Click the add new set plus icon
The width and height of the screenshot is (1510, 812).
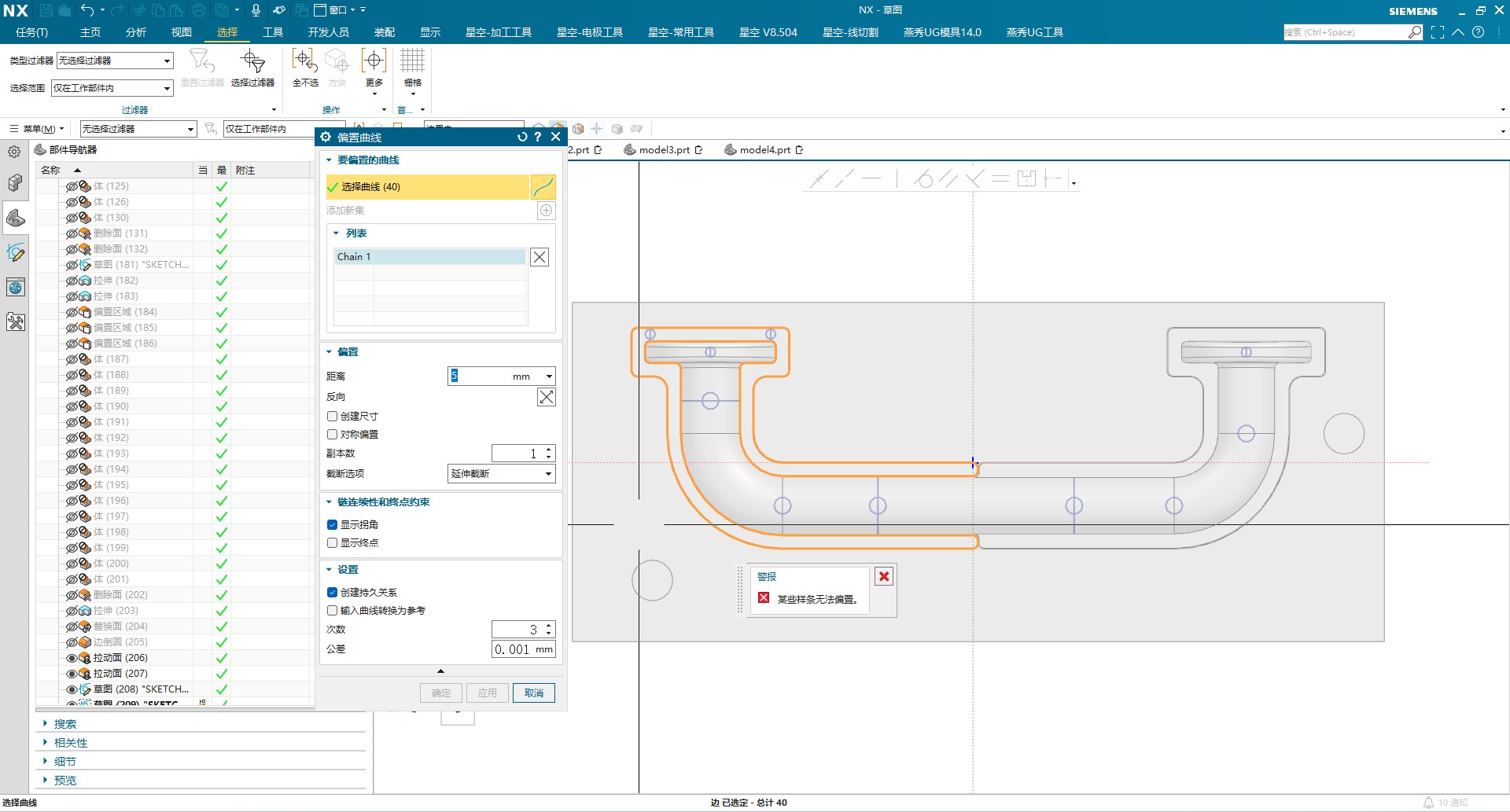click(546, 210)
